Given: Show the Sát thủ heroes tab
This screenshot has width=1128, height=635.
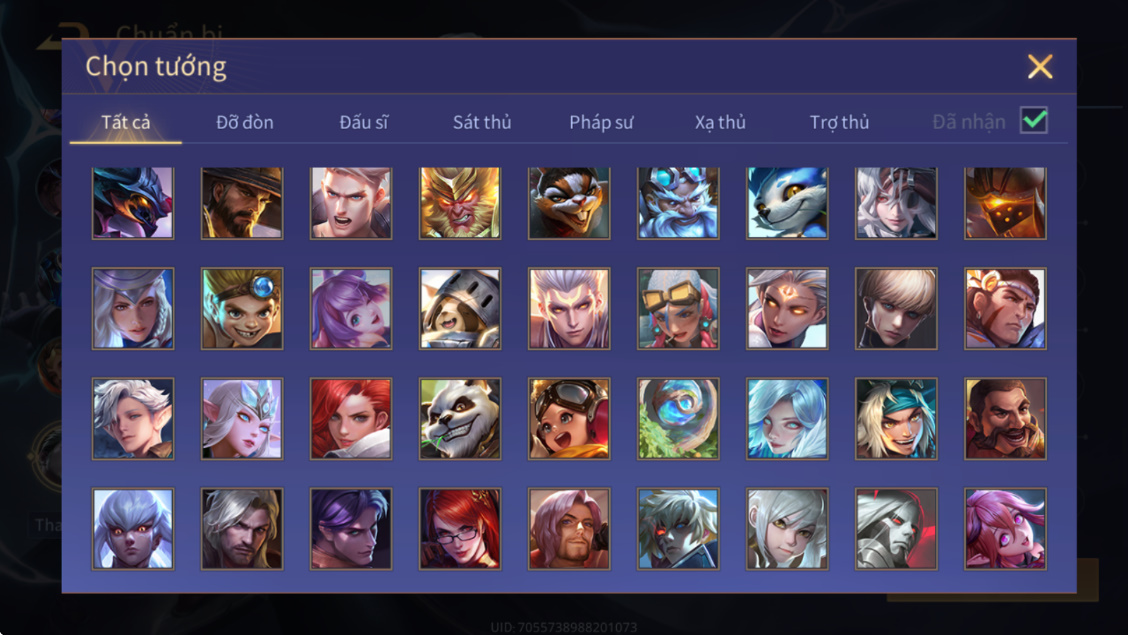Looking at the screenshot, I should 482,122.
